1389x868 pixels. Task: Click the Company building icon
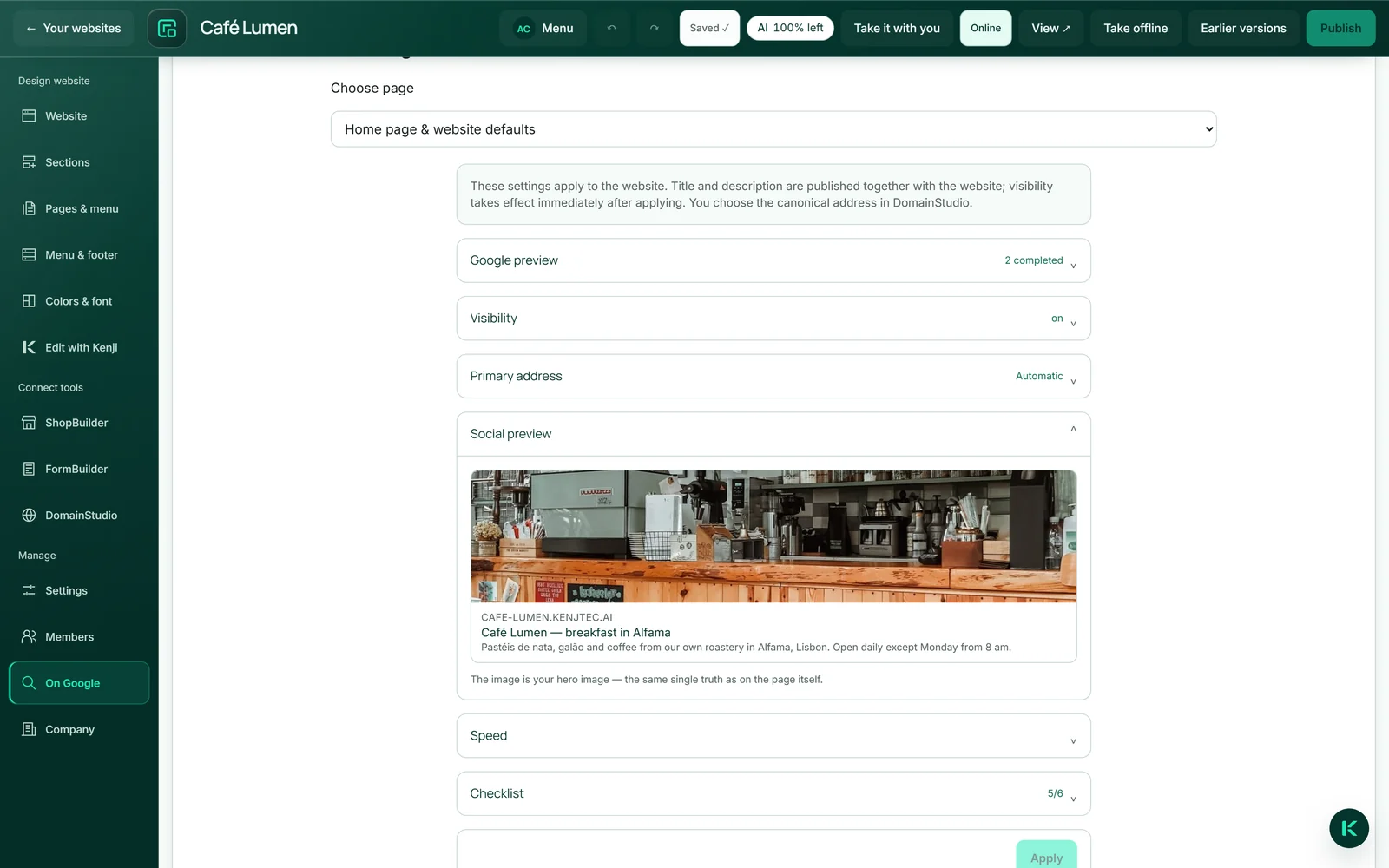pos(29,729)
